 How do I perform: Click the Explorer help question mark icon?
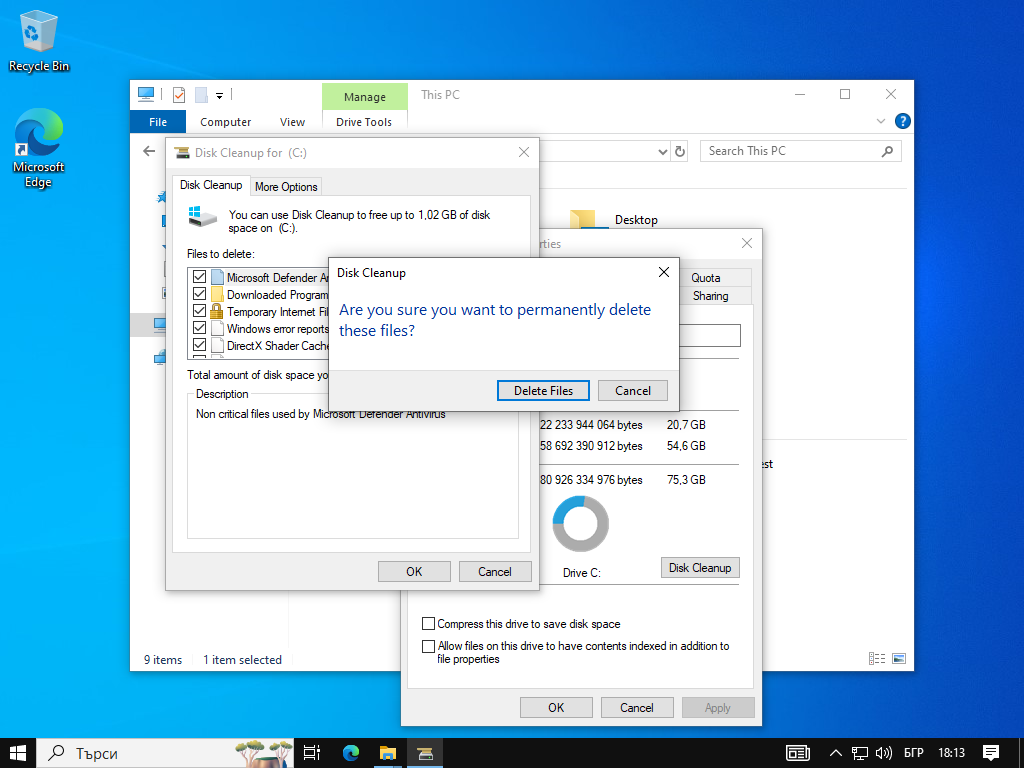coord(903,121)
